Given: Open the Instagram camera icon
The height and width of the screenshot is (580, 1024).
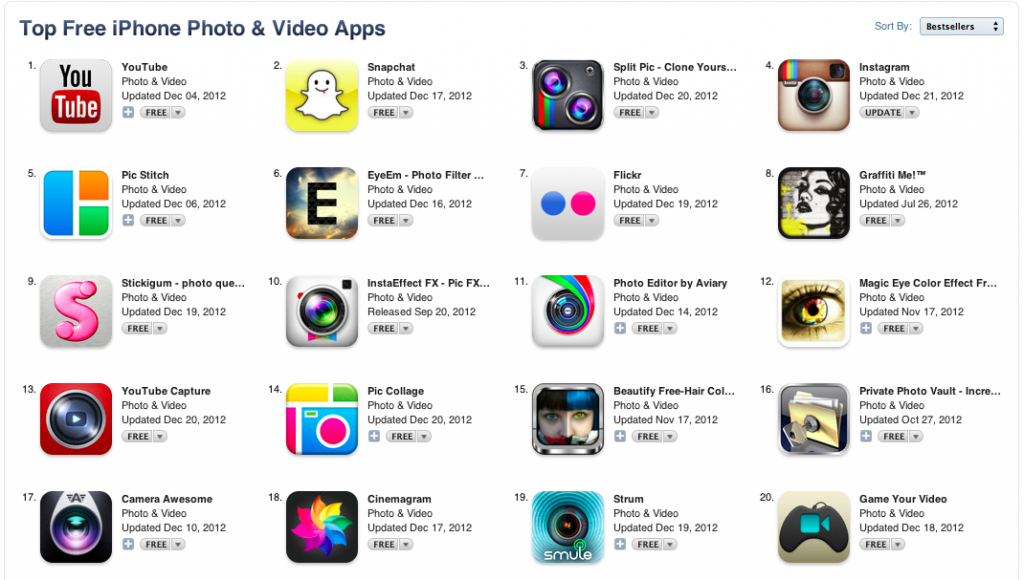Looking at the screenshot, I should pos(814,95).
